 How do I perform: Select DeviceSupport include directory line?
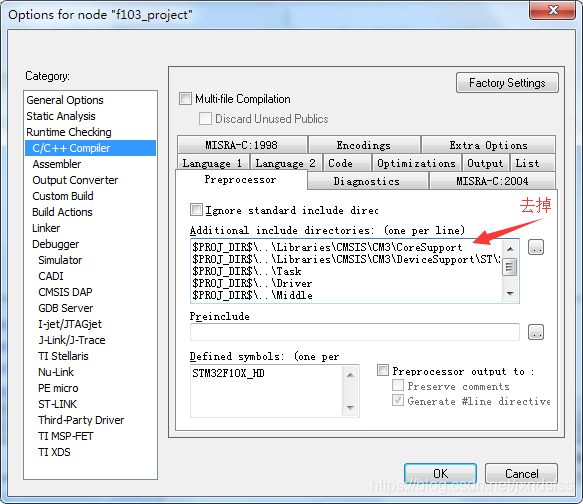point(346,259)
